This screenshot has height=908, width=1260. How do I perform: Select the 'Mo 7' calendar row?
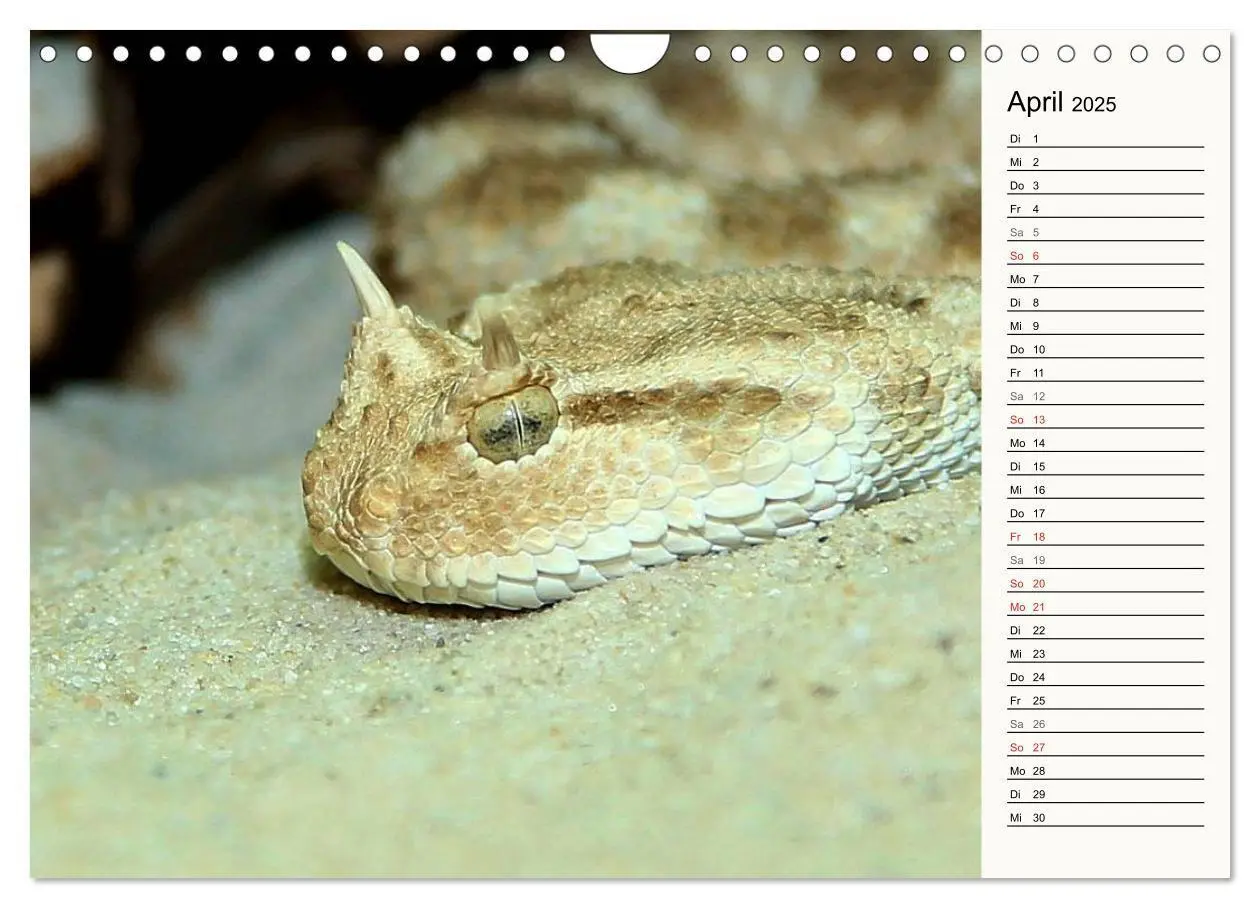[x=1105, y=279]
